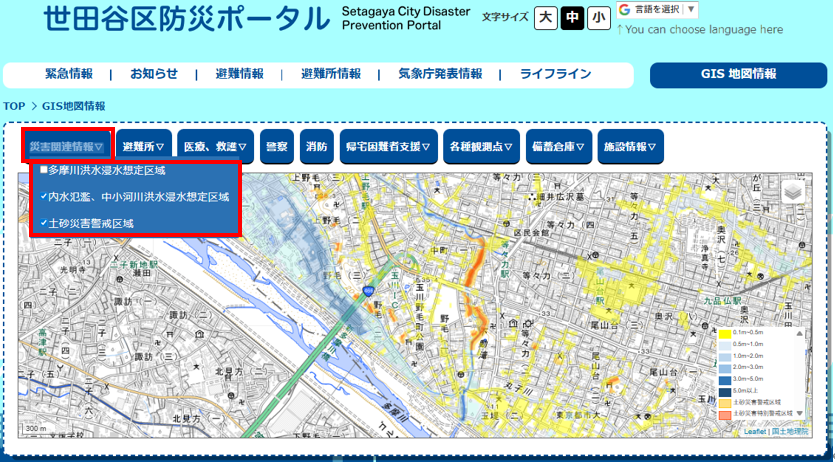Expand the 避難所 dropdown
Viewport: 835px width, 463px height.
pyautogui.click(x=144, y=147)
